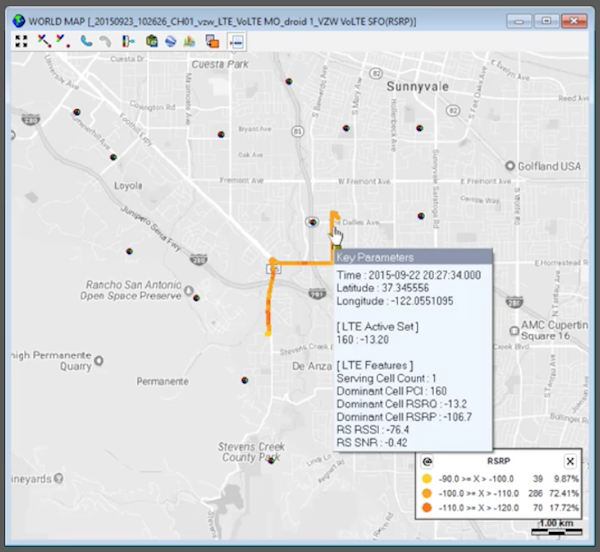Click the 286 count in legend
Image resolution: width=600 pixels, height=552 pixels.
point(535,493)
